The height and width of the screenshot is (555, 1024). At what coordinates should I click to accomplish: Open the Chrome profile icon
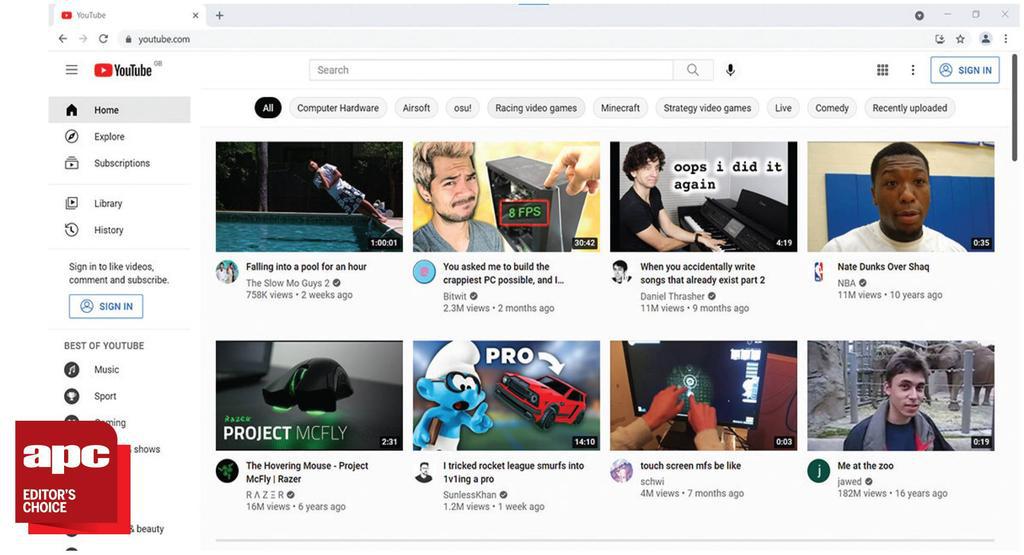[985, 39]
